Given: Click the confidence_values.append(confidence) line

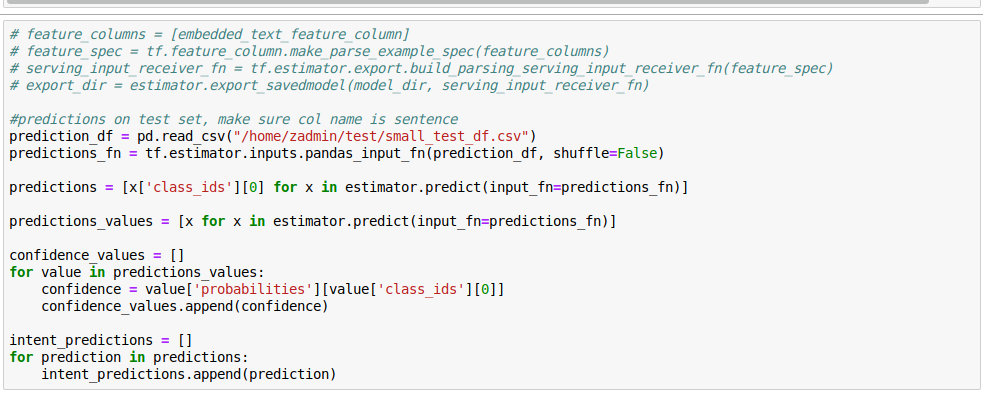Looking at the screenshot, I should 185,306.
